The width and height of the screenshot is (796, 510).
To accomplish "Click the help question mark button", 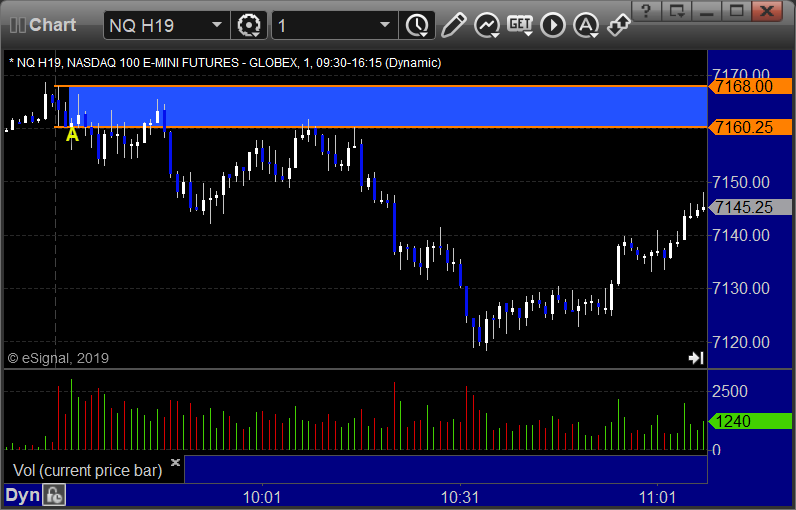I will [646, 11].
